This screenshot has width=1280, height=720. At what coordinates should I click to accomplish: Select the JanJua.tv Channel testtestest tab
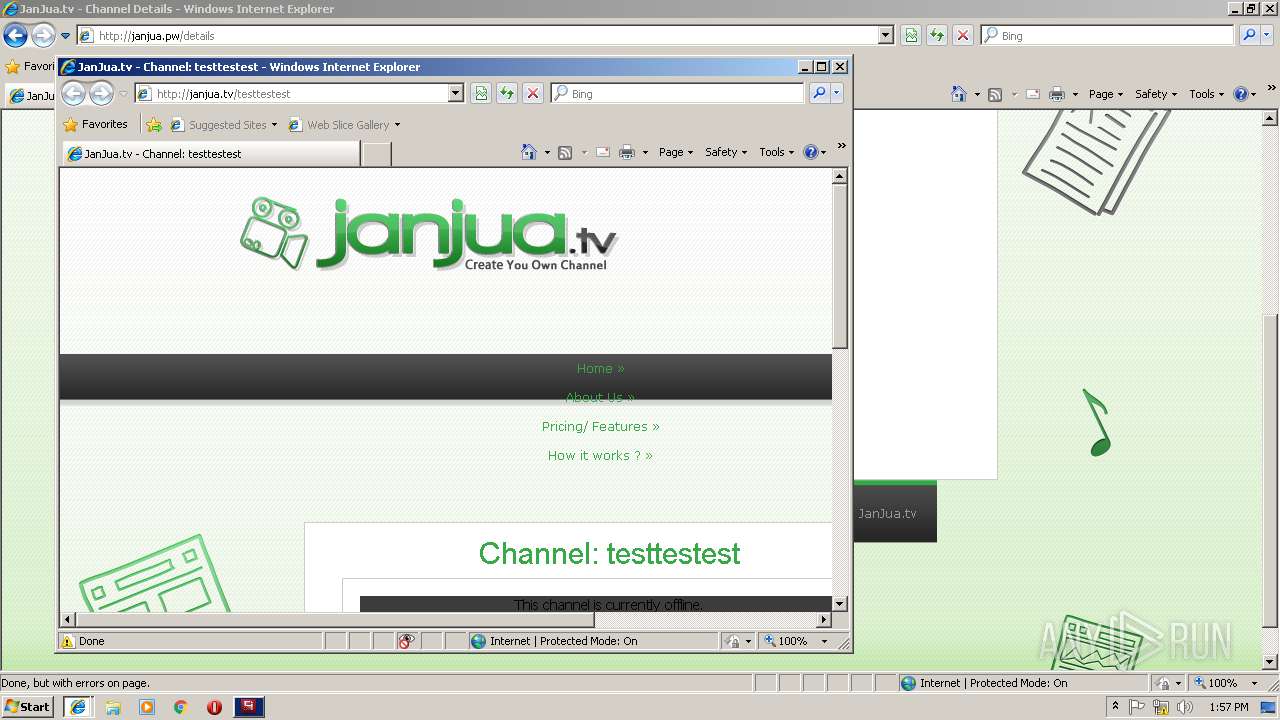(x=211, y=154)
